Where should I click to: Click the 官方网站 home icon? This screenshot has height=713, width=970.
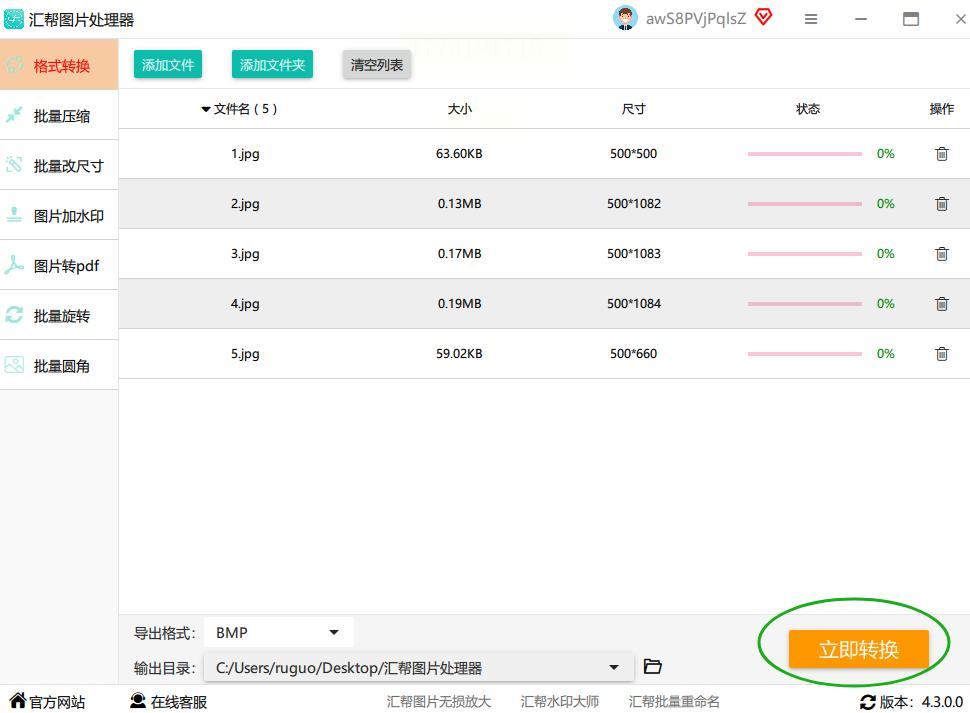click(x=18, y=701)
